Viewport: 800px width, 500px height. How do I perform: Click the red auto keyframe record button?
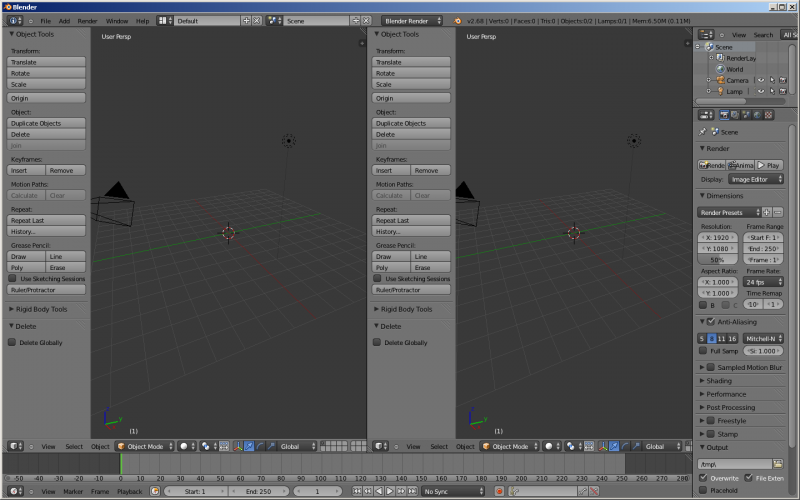click(x=499, y=491)
